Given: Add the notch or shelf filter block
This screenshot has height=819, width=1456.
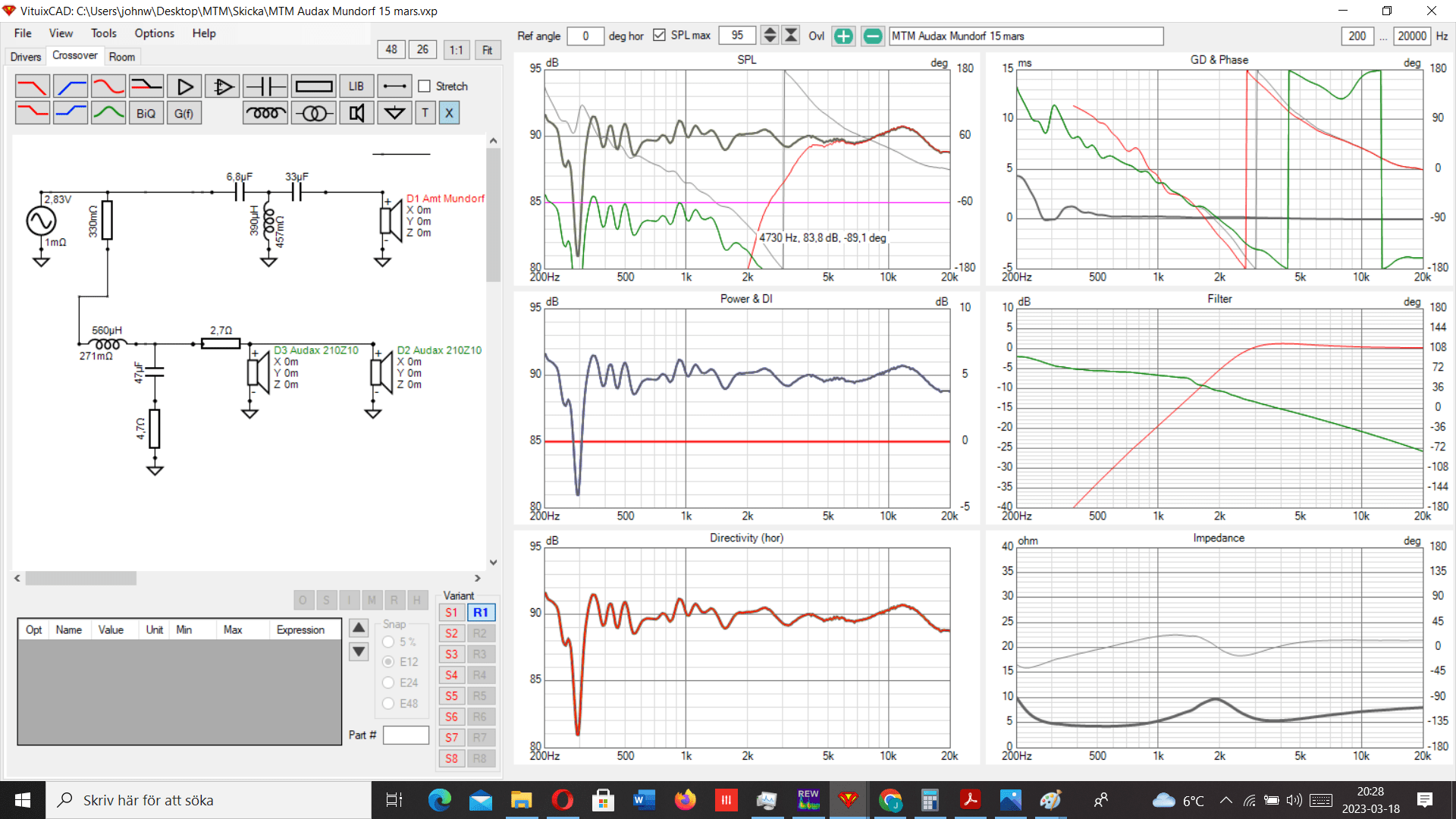Looking at the screenshot, I should 146,86.
